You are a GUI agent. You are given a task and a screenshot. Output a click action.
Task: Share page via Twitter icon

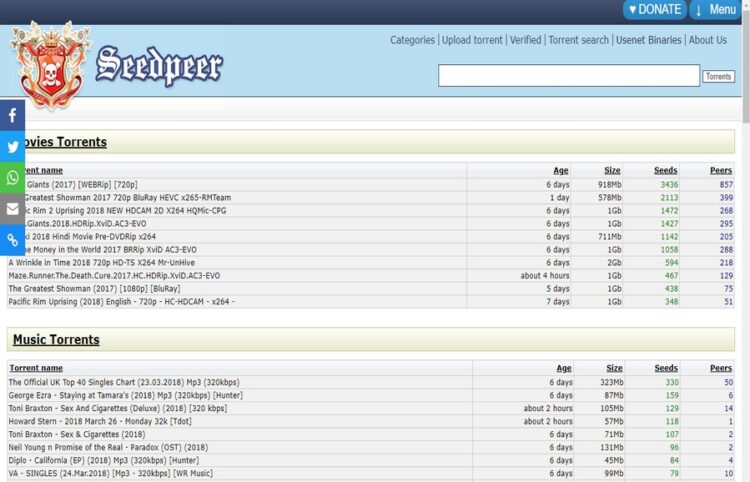(12, 146)
